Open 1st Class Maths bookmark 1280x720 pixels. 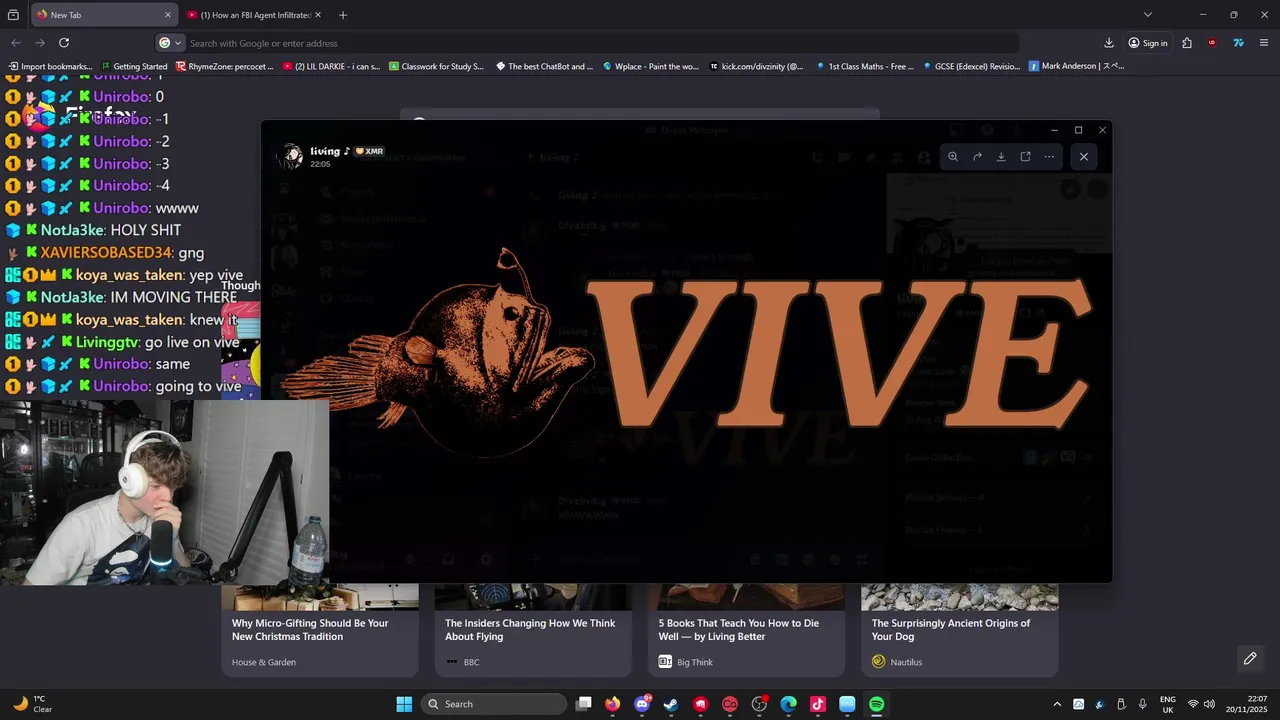point(864,66)
